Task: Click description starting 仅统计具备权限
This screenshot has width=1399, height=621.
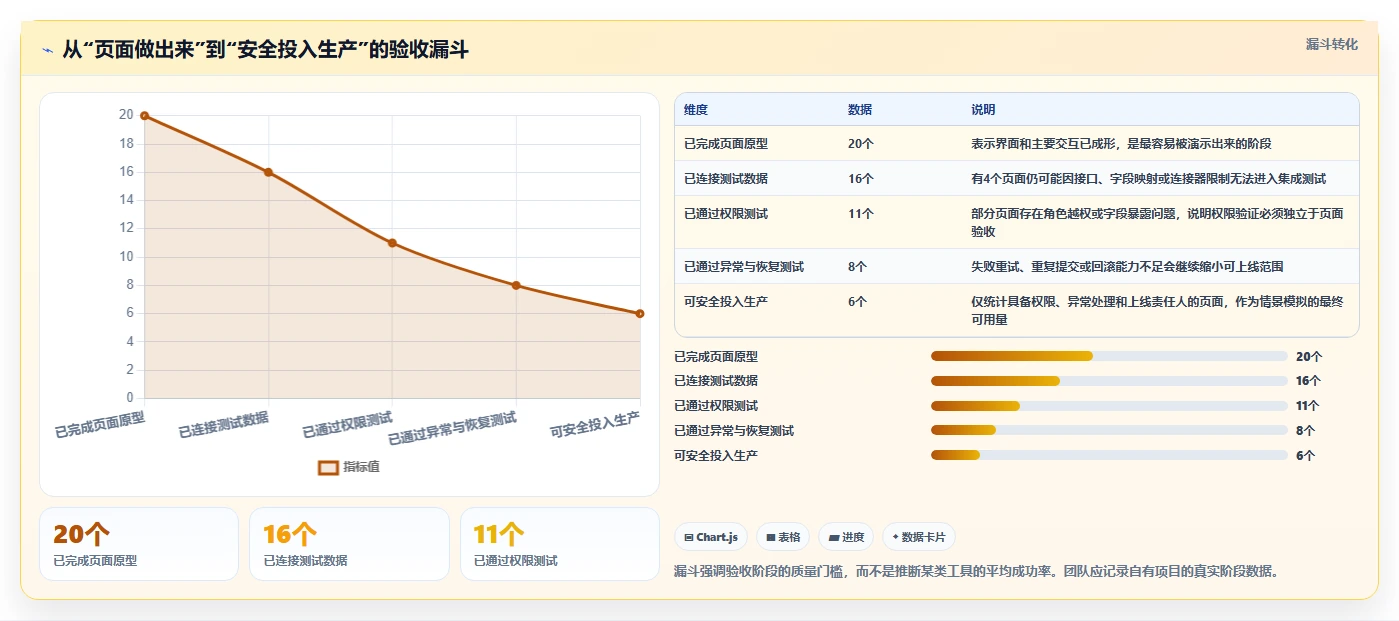Action: point(1157,310)
